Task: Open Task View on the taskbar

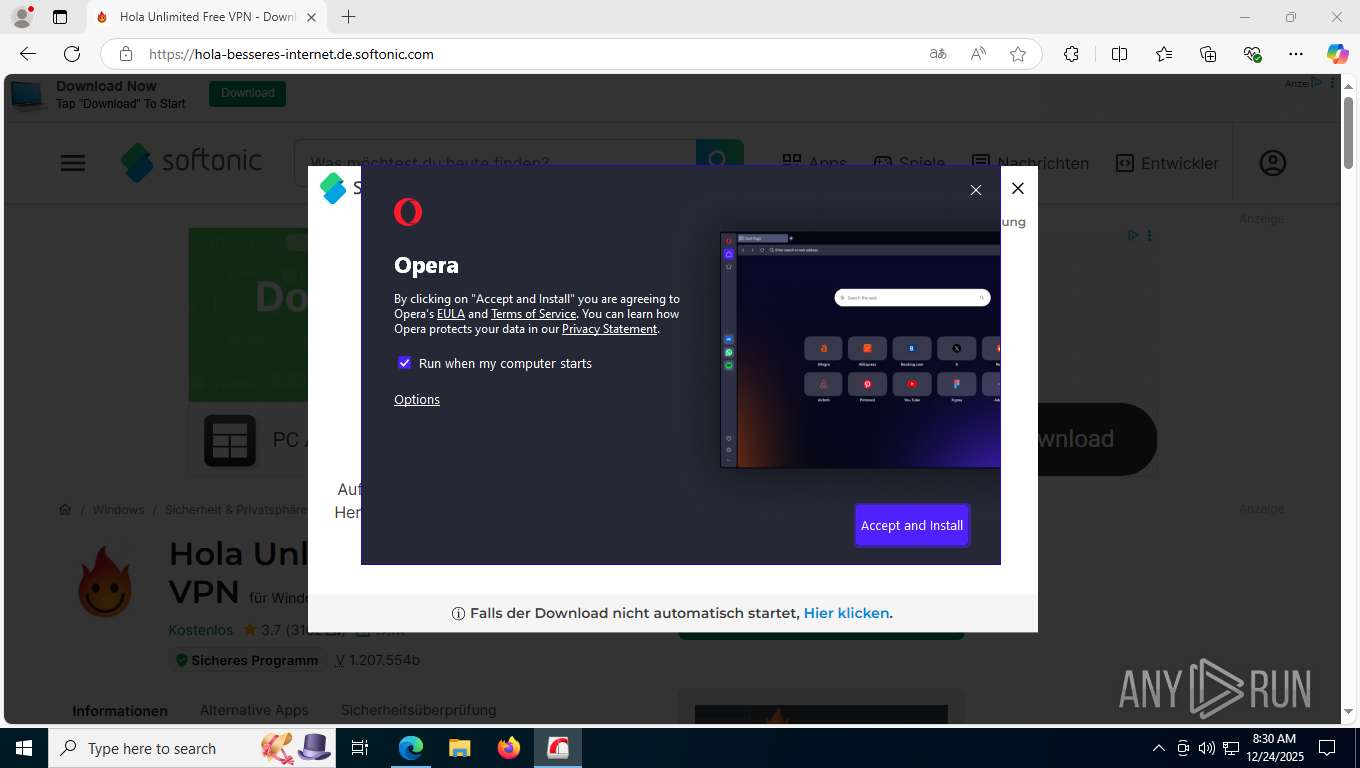Action: pos(360,748)
